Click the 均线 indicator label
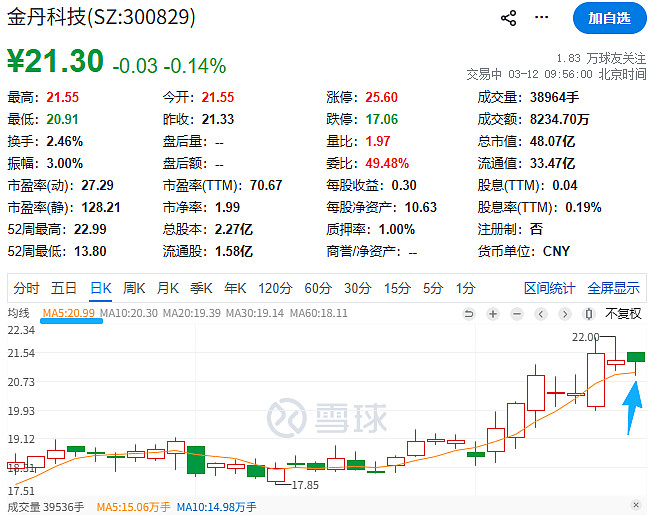 tap(18, 313)
